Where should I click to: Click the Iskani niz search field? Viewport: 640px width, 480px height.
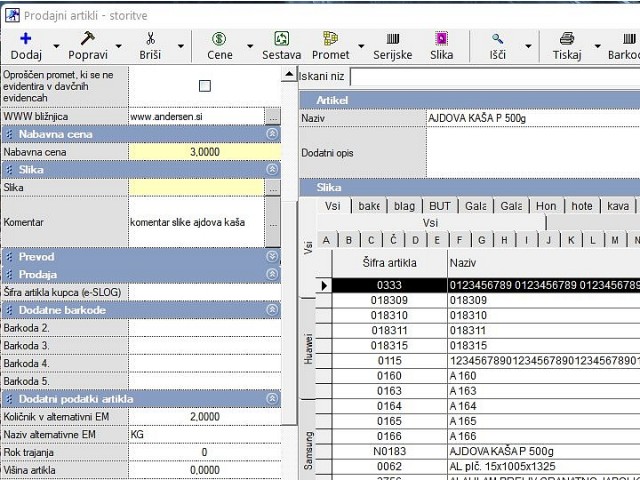click(x=494, y=76)
